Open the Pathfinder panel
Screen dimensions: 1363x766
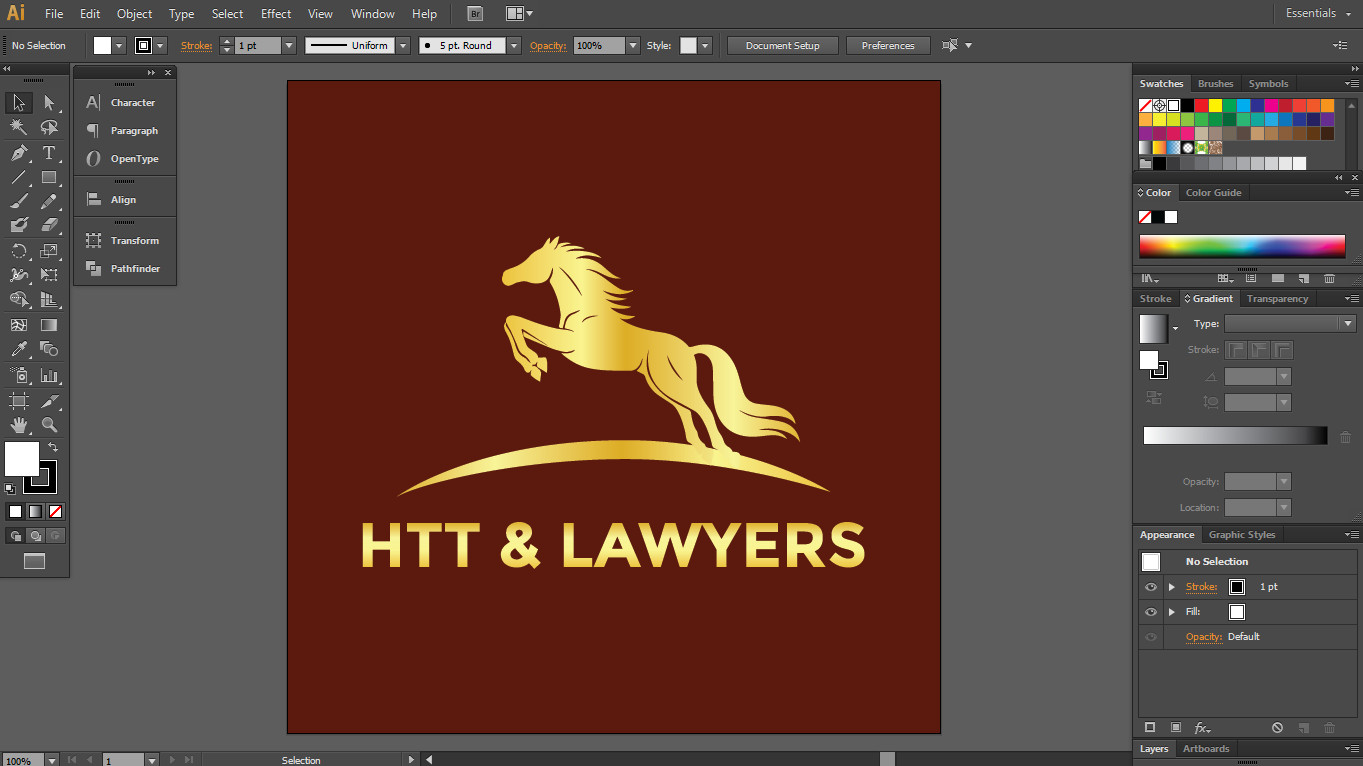124,269
